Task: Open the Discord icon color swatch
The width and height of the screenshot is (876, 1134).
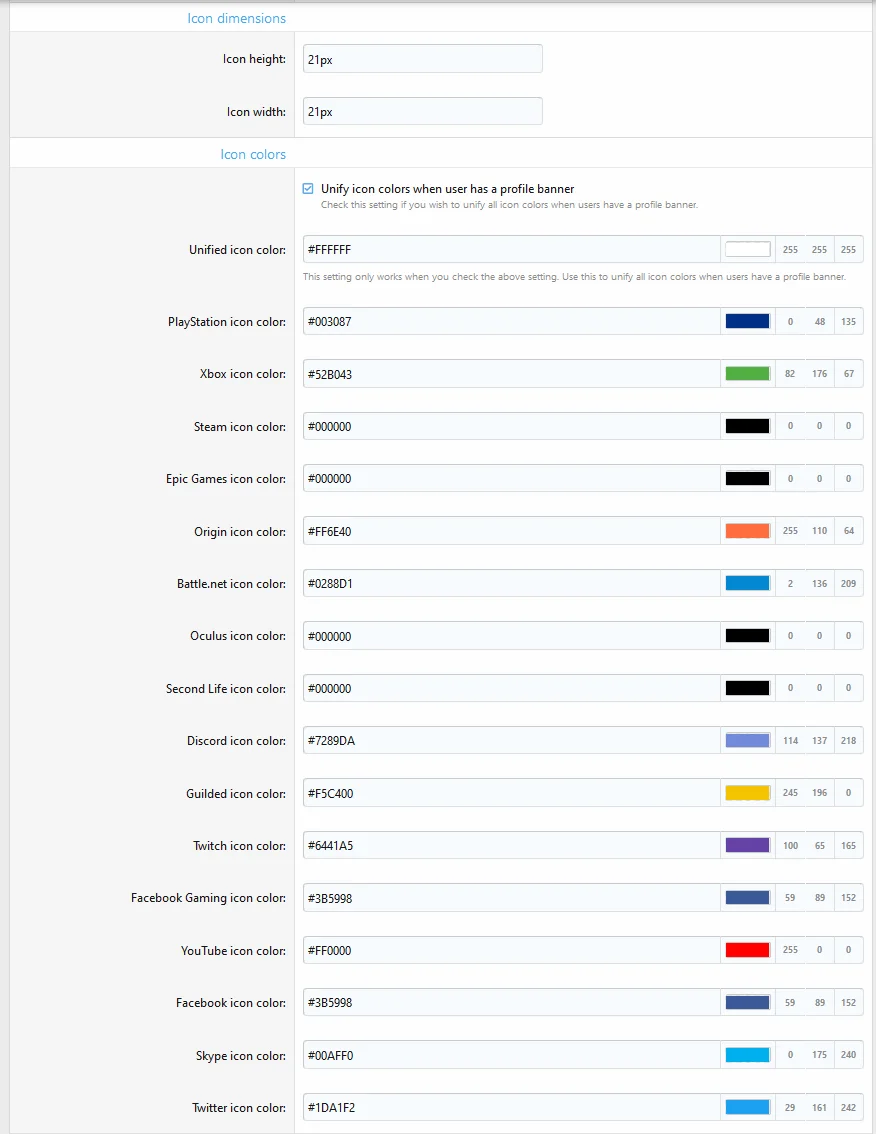Action: click(746, 740)
